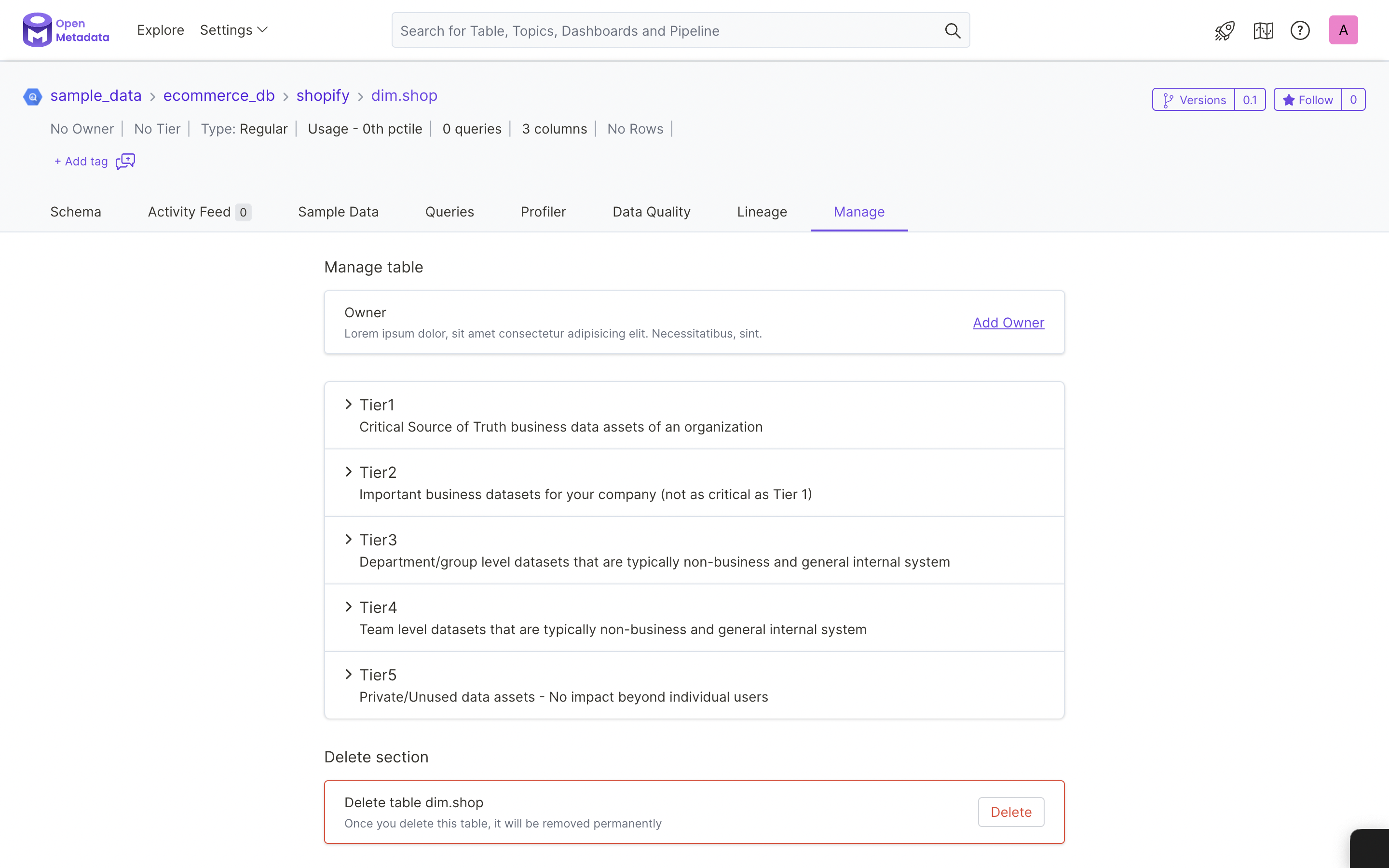The height and width of the screenshot is (868, 1389).
Task: Expand the Tier4 chevron
Action: point(348,607)
